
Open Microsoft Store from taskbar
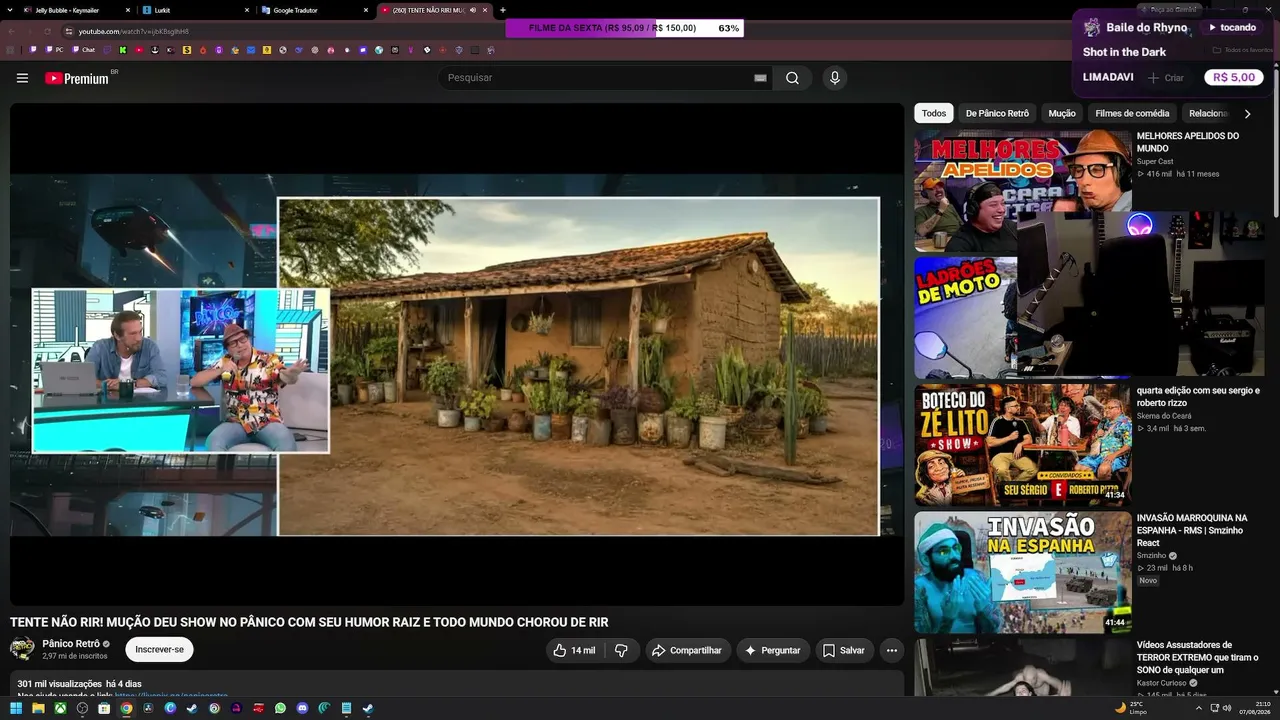click(104, 708)
